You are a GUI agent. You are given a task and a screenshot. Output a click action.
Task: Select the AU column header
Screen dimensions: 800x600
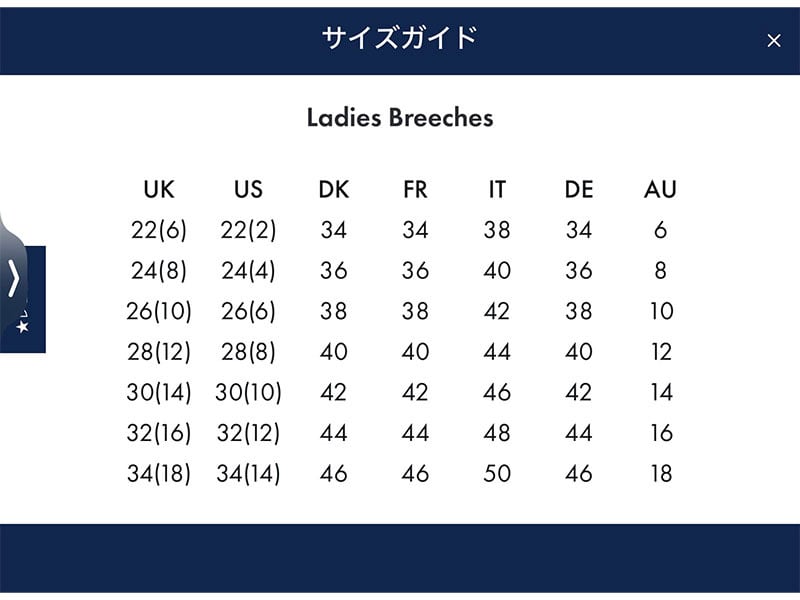pos(660,190)
